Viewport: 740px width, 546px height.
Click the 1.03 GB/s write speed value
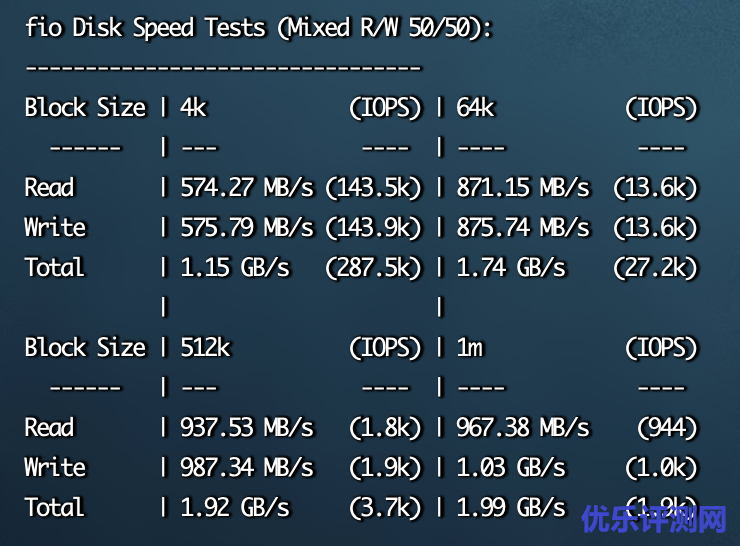(510, 467)
